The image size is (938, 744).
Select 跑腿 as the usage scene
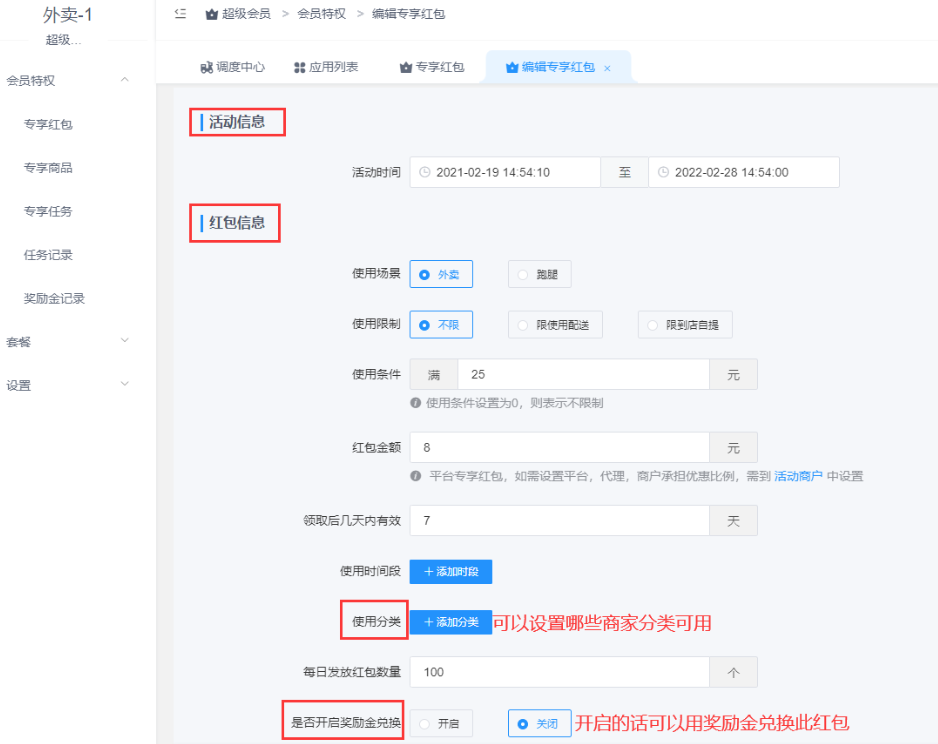[540, 275]
